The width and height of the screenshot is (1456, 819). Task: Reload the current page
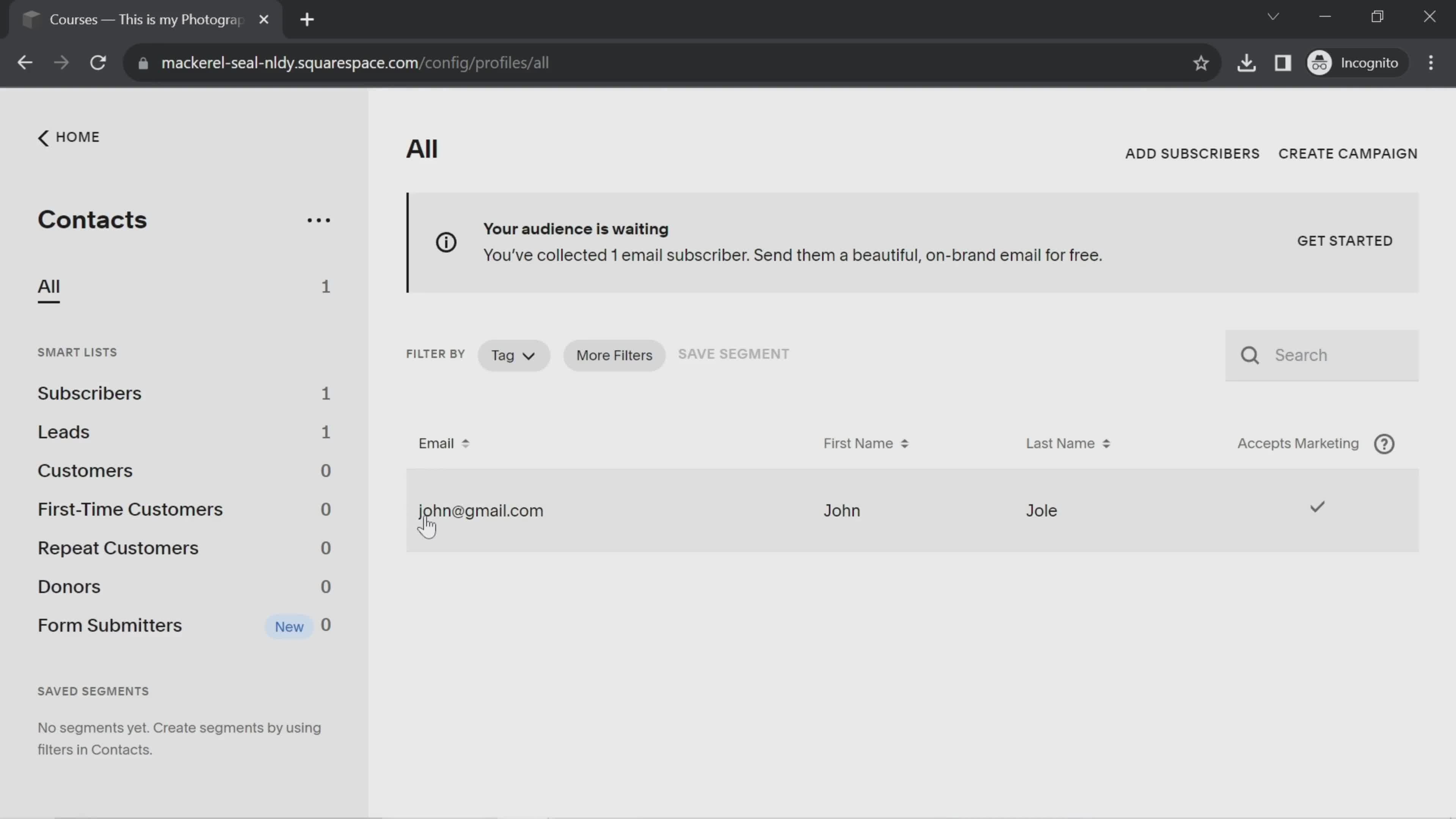[x=98, y=63]
